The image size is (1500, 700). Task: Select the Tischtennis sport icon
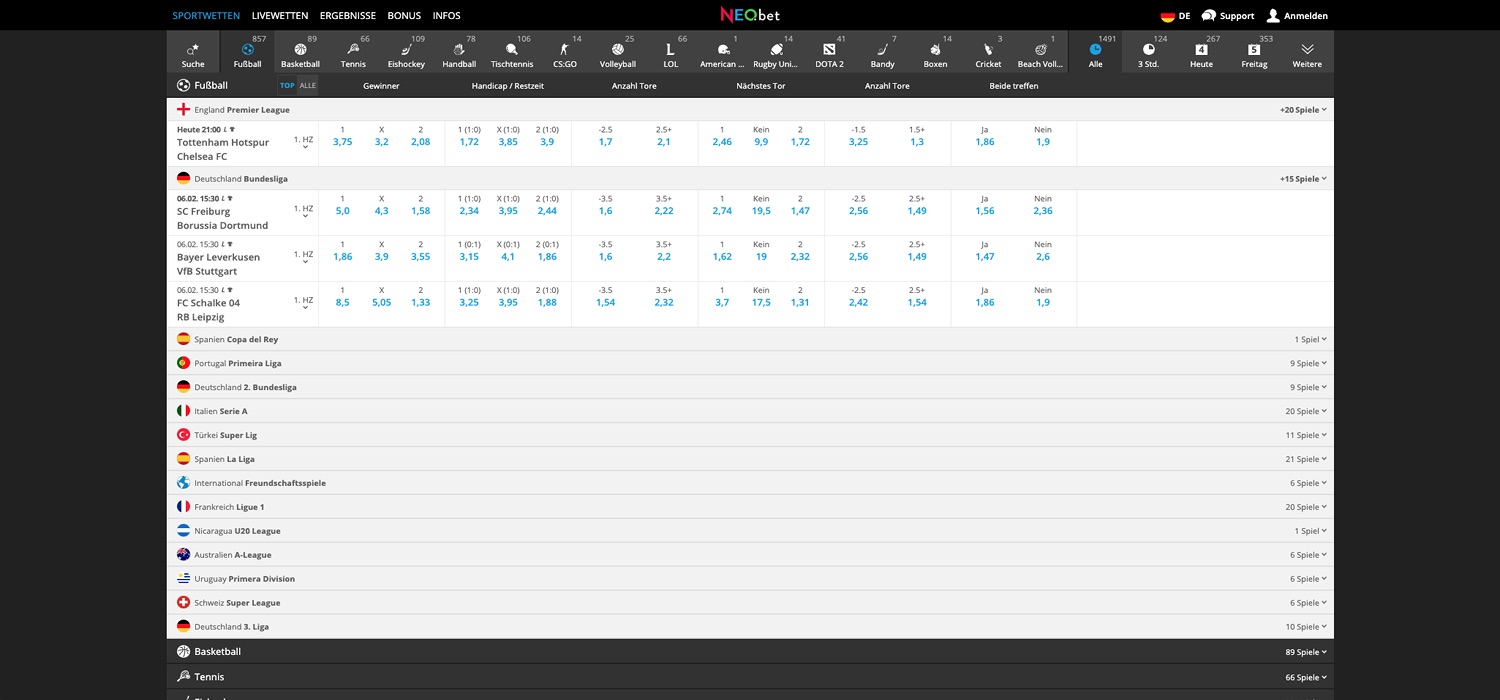(512, 52)
